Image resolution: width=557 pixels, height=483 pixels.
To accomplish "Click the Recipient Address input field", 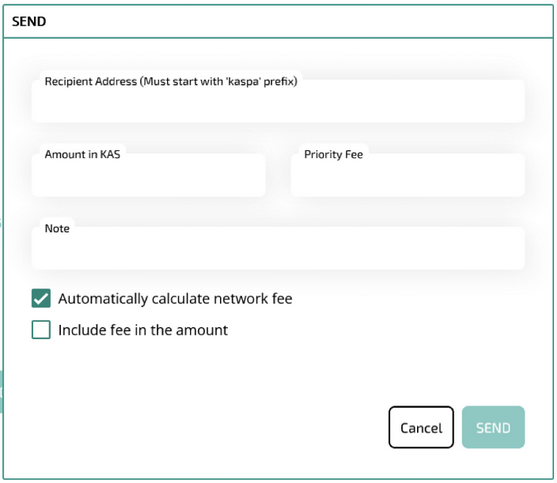I will point(278,101).
